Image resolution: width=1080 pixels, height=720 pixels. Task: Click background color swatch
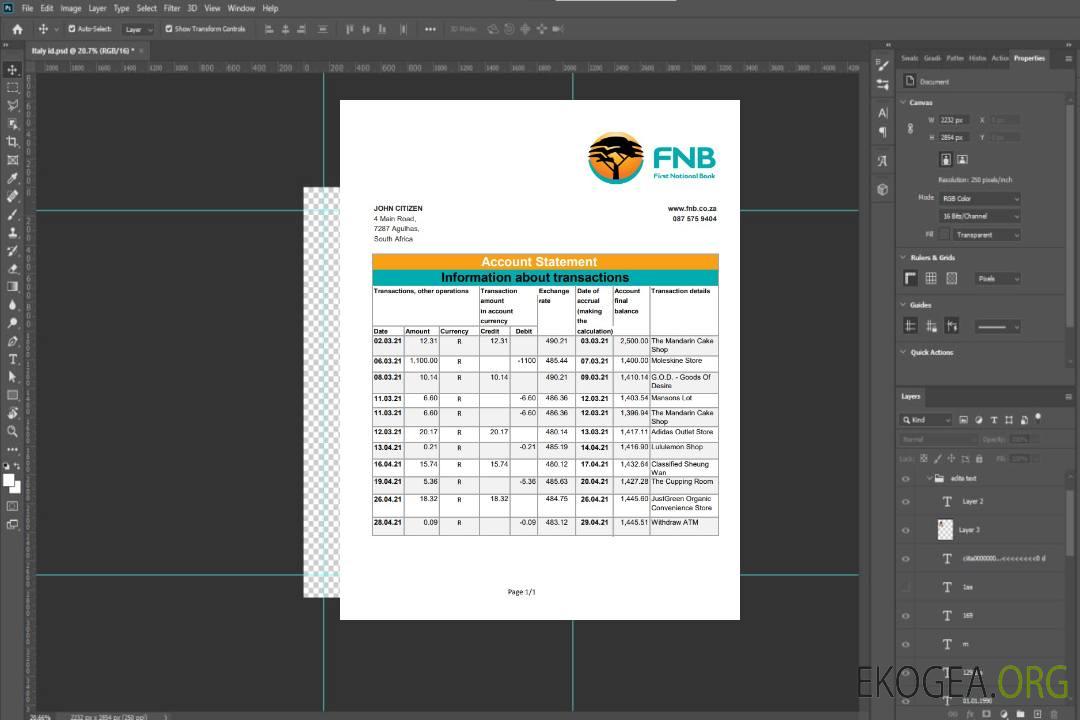click(x=17, y=488)
